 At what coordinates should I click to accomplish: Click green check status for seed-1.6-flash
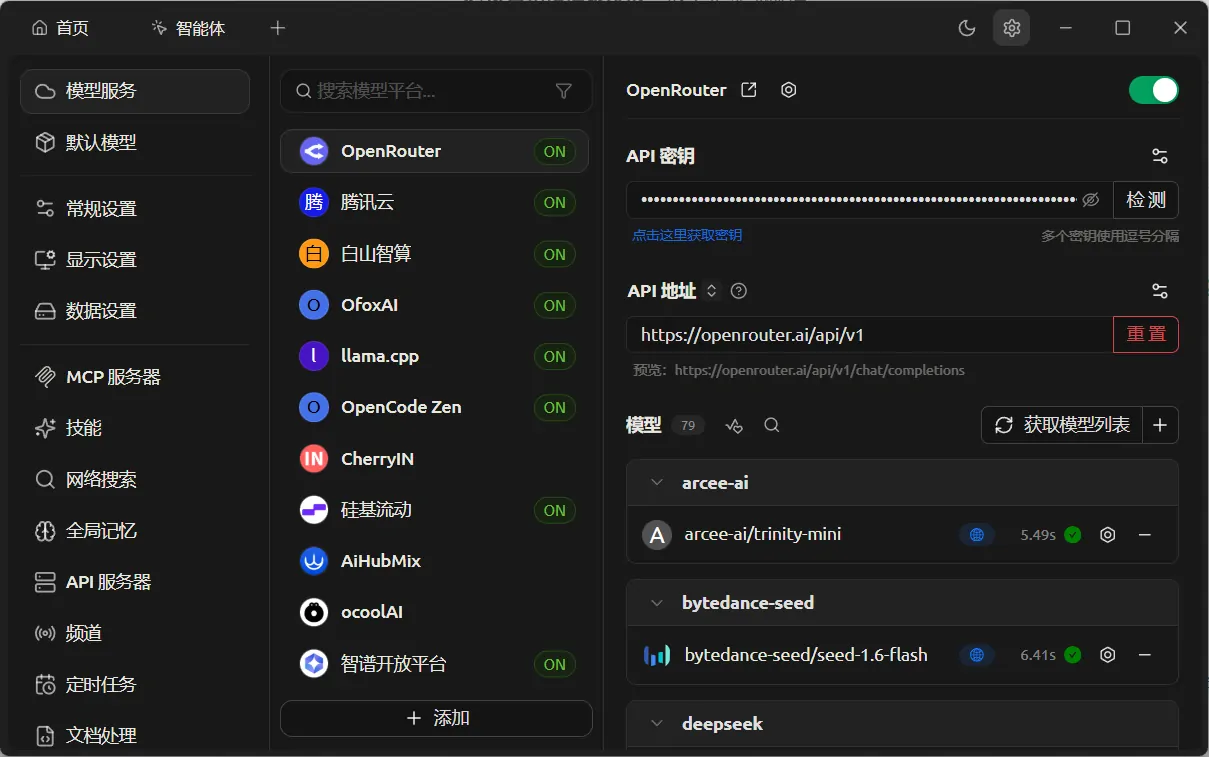1073,655
